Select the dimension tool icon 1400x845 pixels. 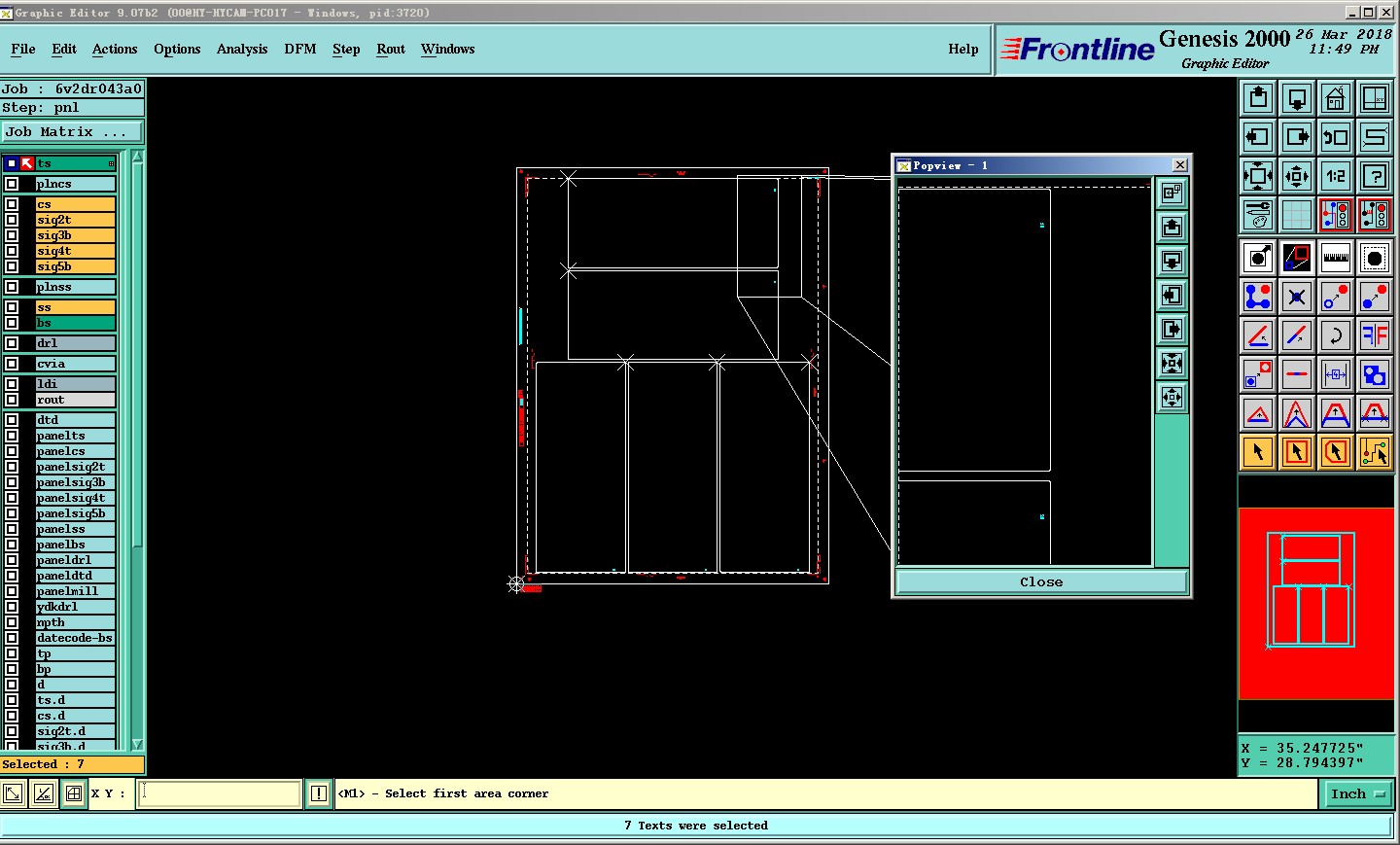click(1336, 374)
